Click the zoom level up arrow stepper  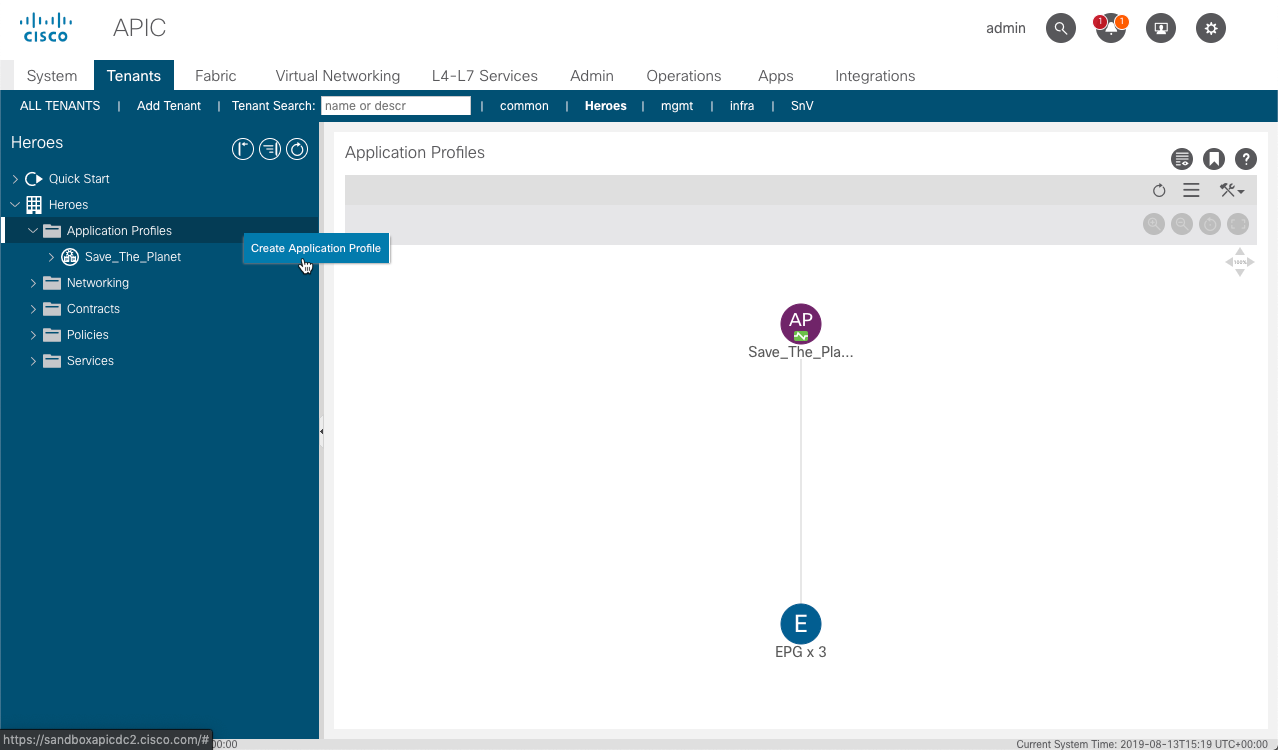click(1239, 252)
